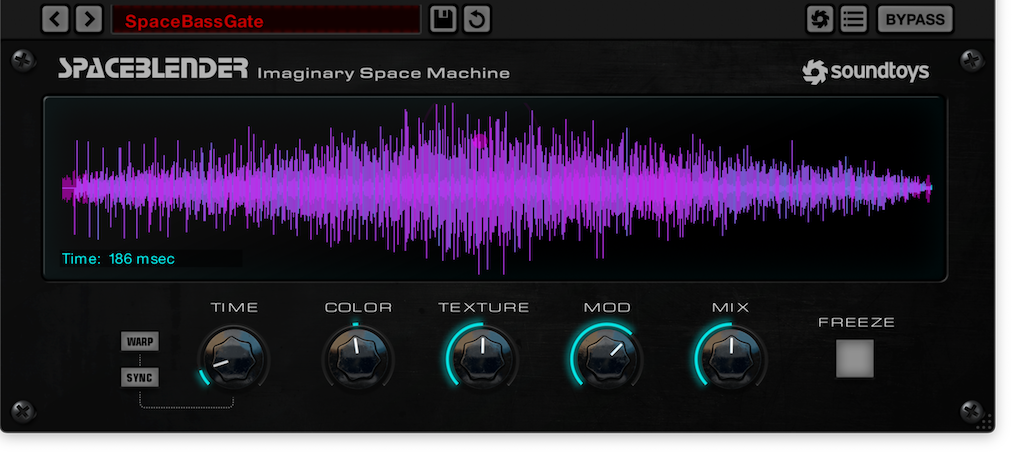Toggle the FREEZE square button
This screenshot has width=1014, height=455.
tap(855, 359)
